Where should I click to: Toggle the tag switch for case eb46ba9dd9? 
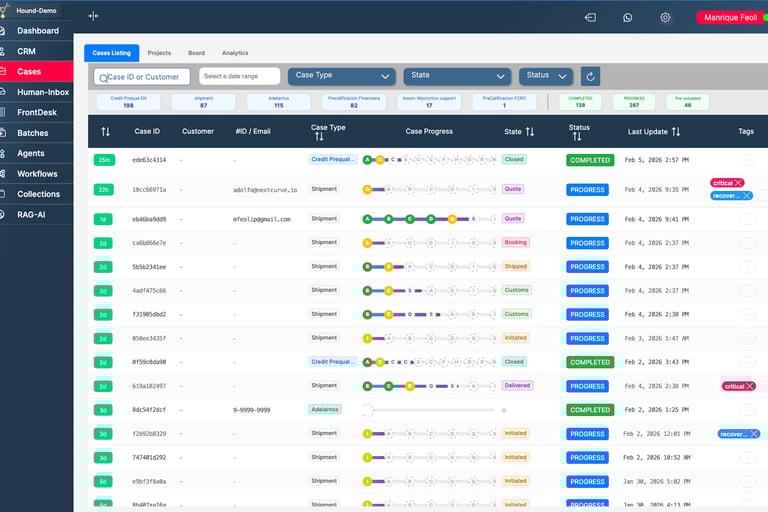(747, 219)
